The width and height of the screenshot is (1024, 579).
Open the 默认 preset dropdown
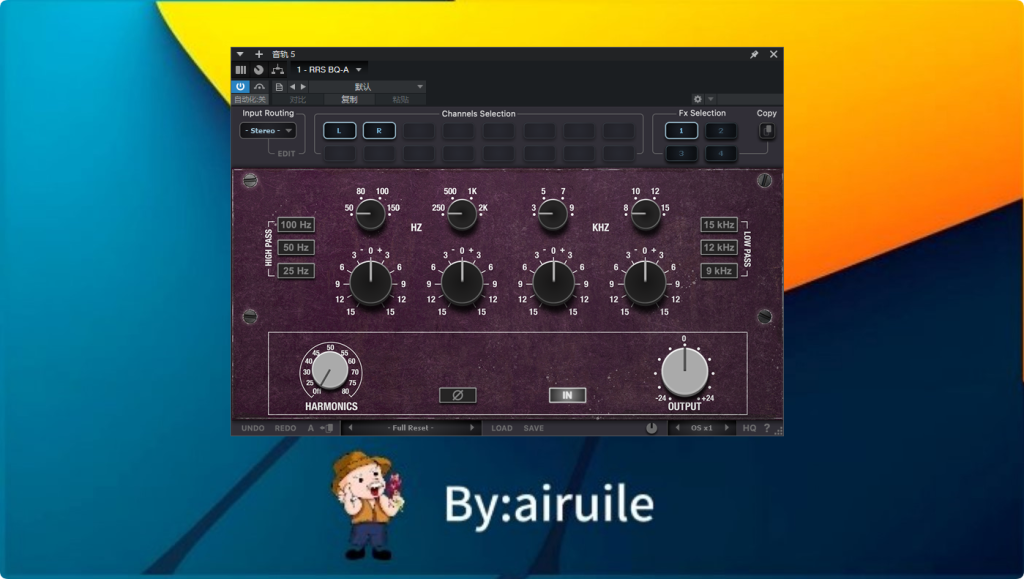click(368, 87)
